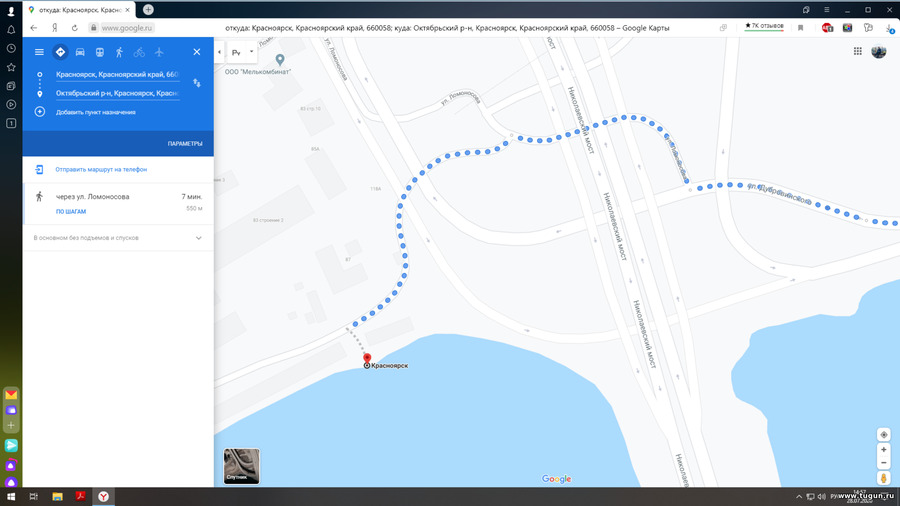Screen dimensions: 900x506
Task: Edit the starting point Красноярск field
Action: pos(118,75)
